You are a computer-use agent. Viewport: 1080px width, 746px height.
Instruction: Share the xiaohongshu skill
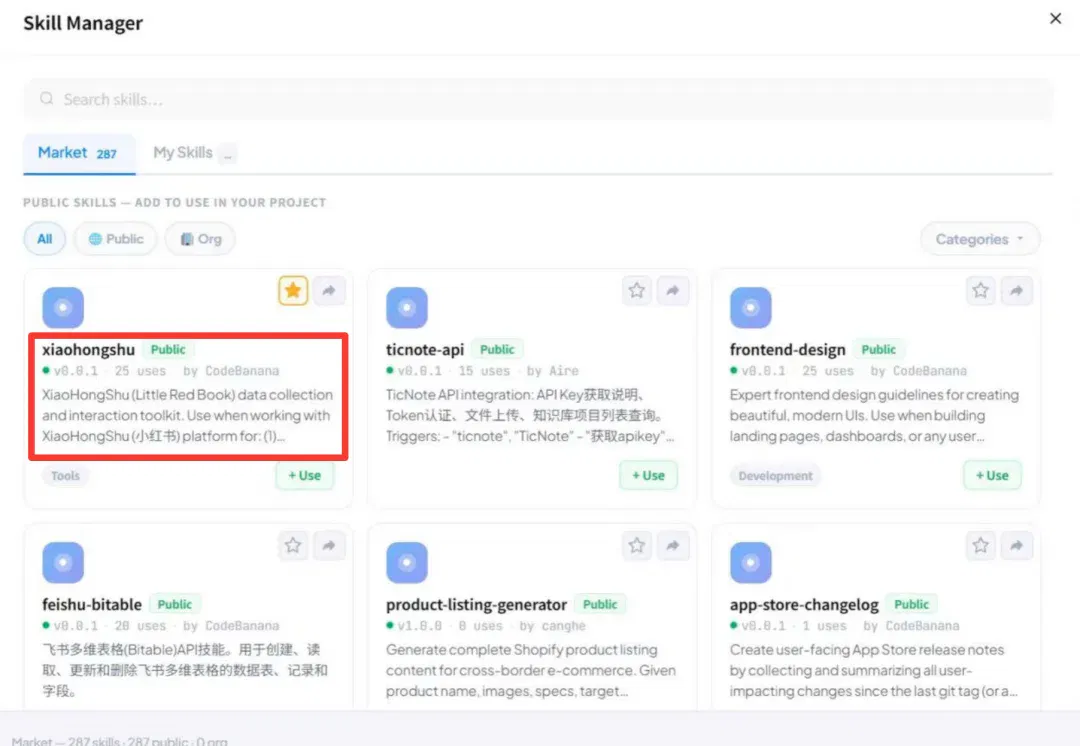coord(329,290)
